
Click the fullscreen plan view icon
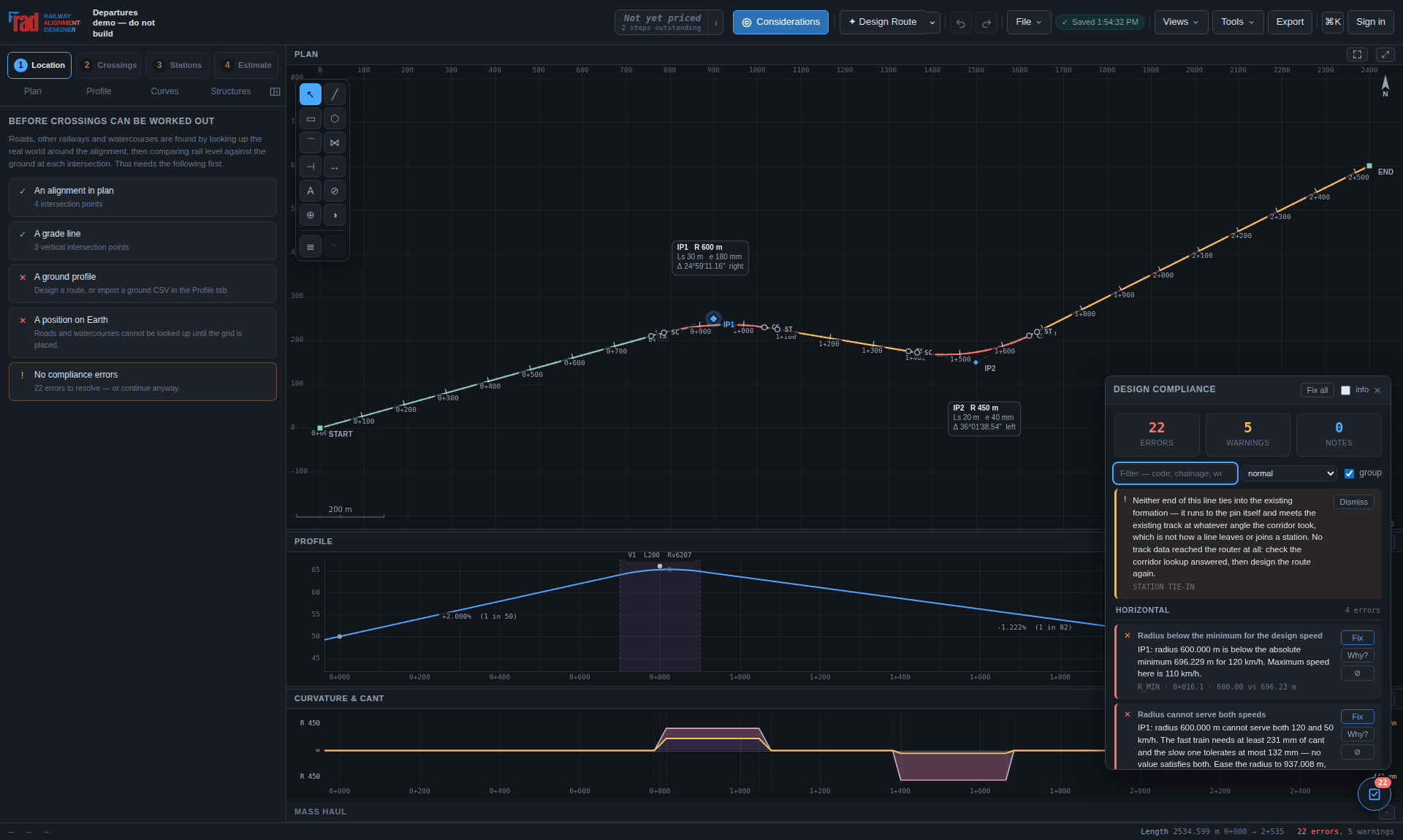coord(1357,54)
